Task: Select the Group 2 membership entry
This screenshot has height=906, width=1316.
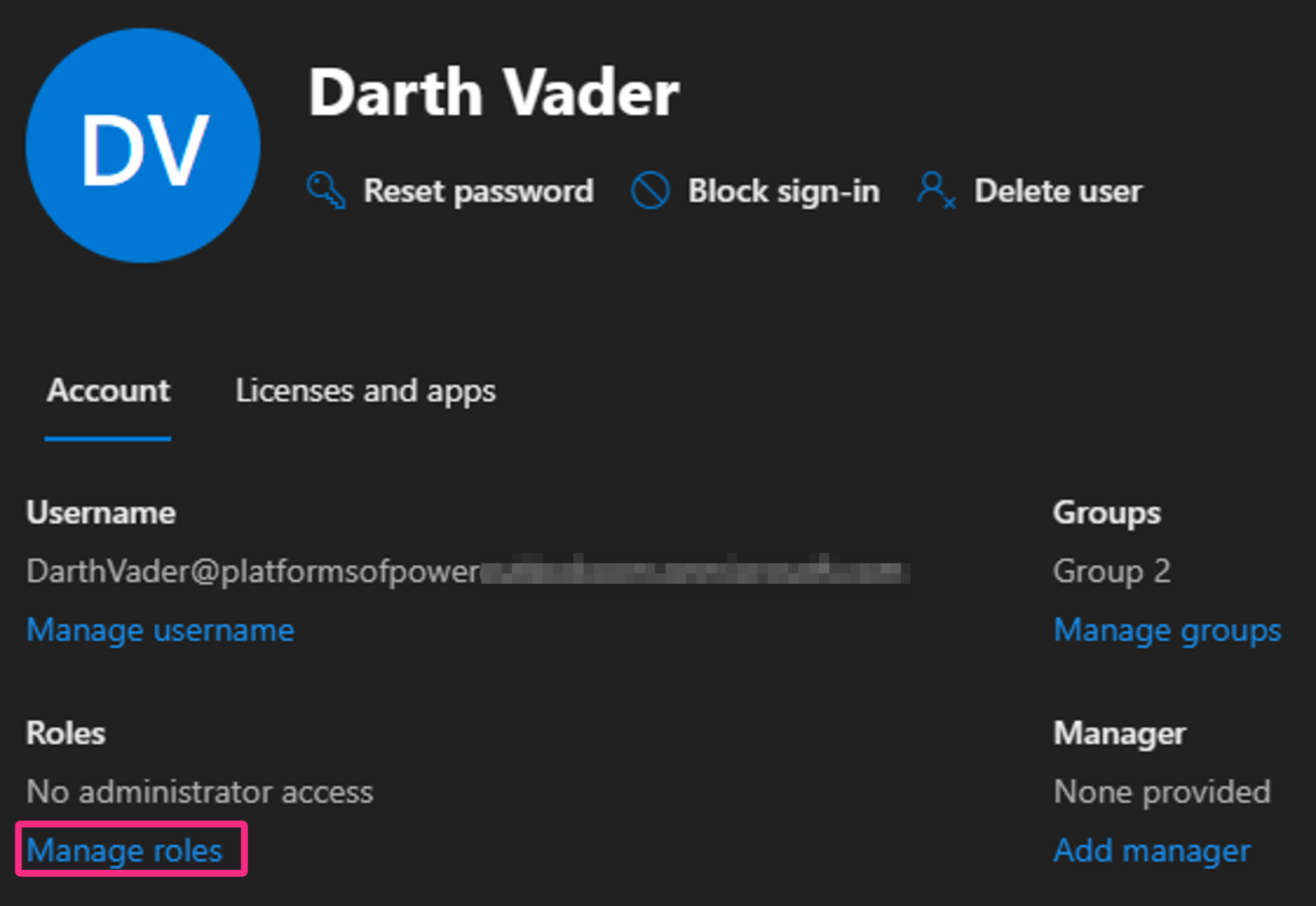Action: coord(1111,571)
